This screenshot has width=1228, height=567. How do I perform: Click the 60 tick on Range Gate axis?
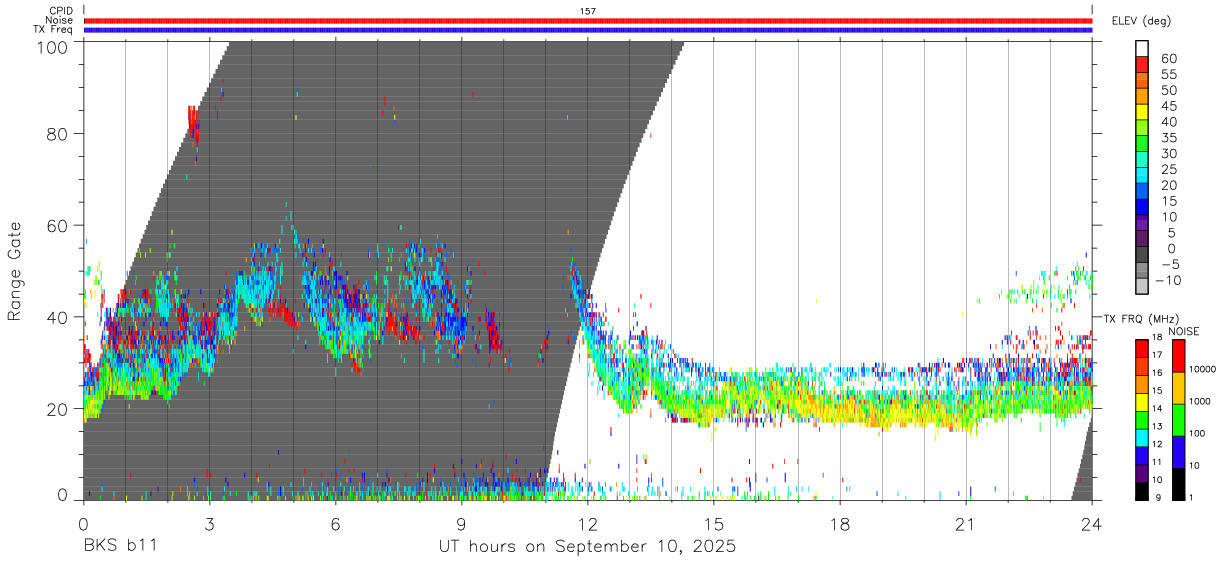click(58, 225)
